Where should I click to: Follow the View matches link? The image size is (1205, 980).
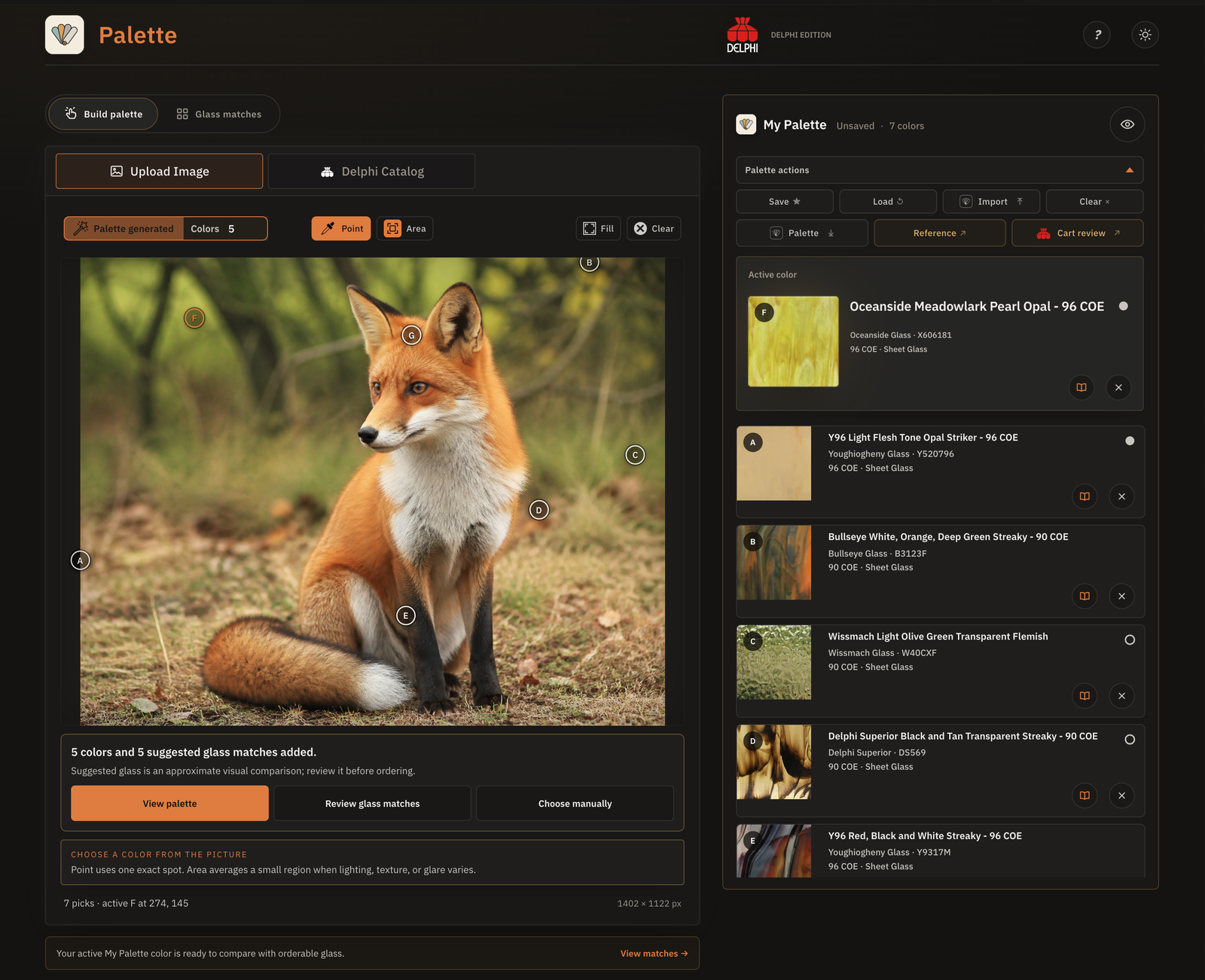pos(654,954)
